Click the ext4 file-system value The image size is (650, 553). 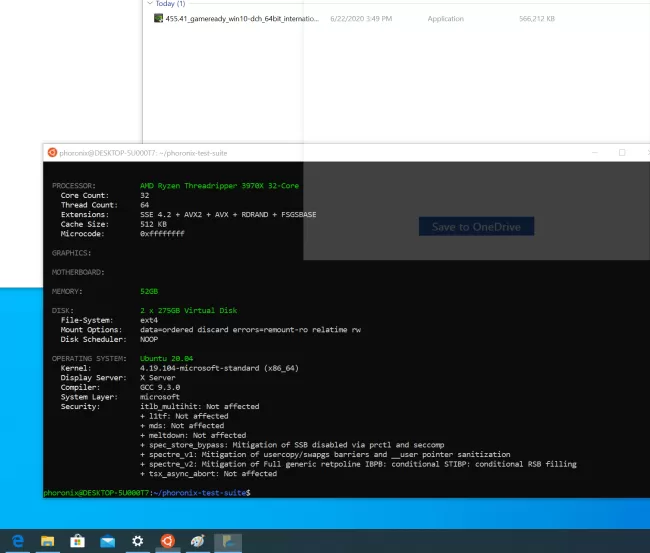point(149,320)
